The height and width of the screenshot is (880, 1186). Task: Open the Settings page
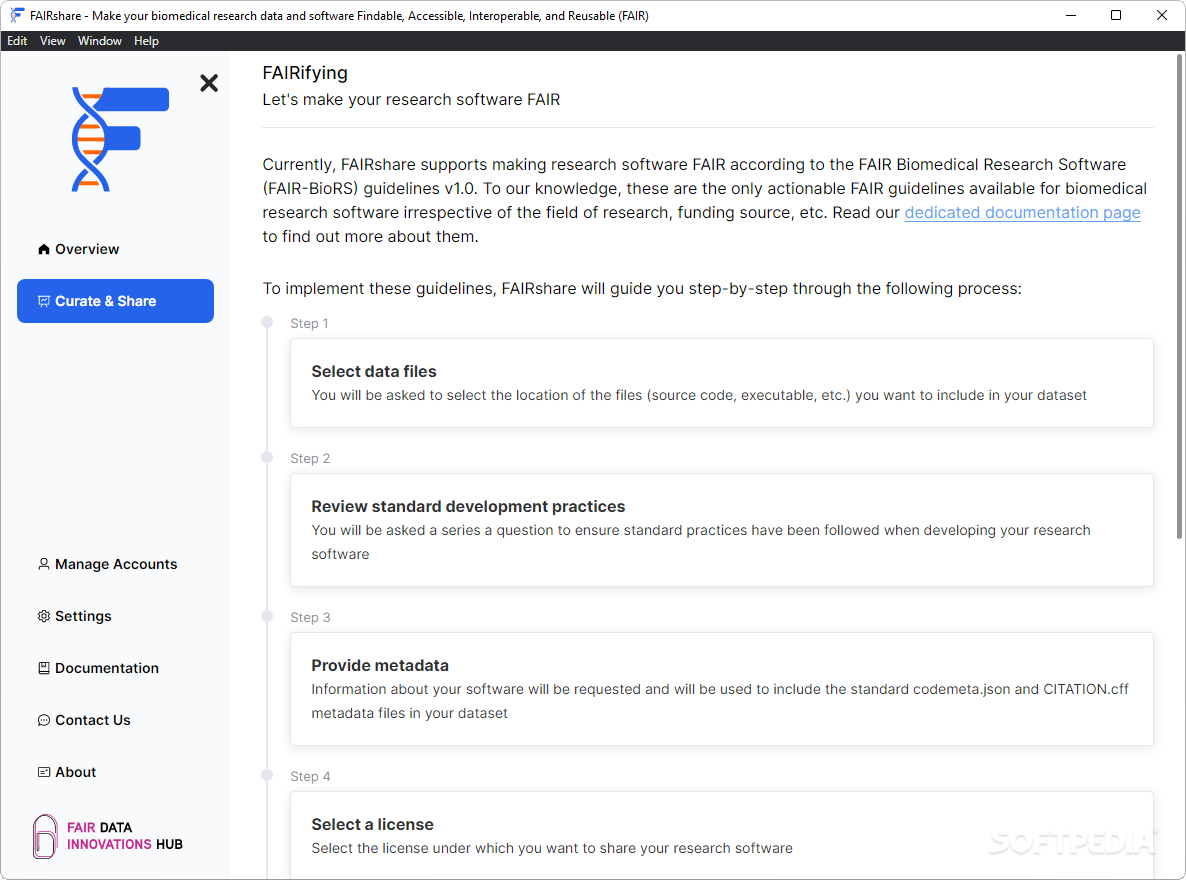pos(115,616)
